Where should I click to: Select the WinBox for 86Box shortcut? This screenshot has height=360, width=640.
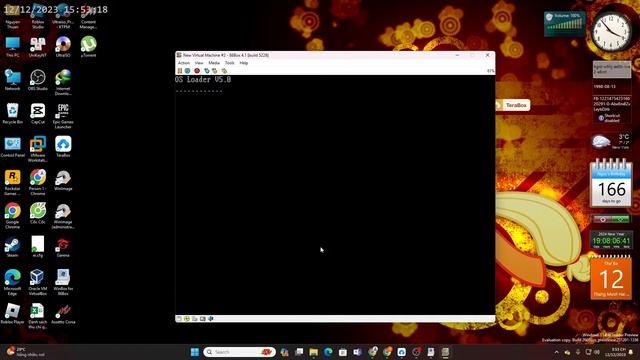click(x=63, y=282)
